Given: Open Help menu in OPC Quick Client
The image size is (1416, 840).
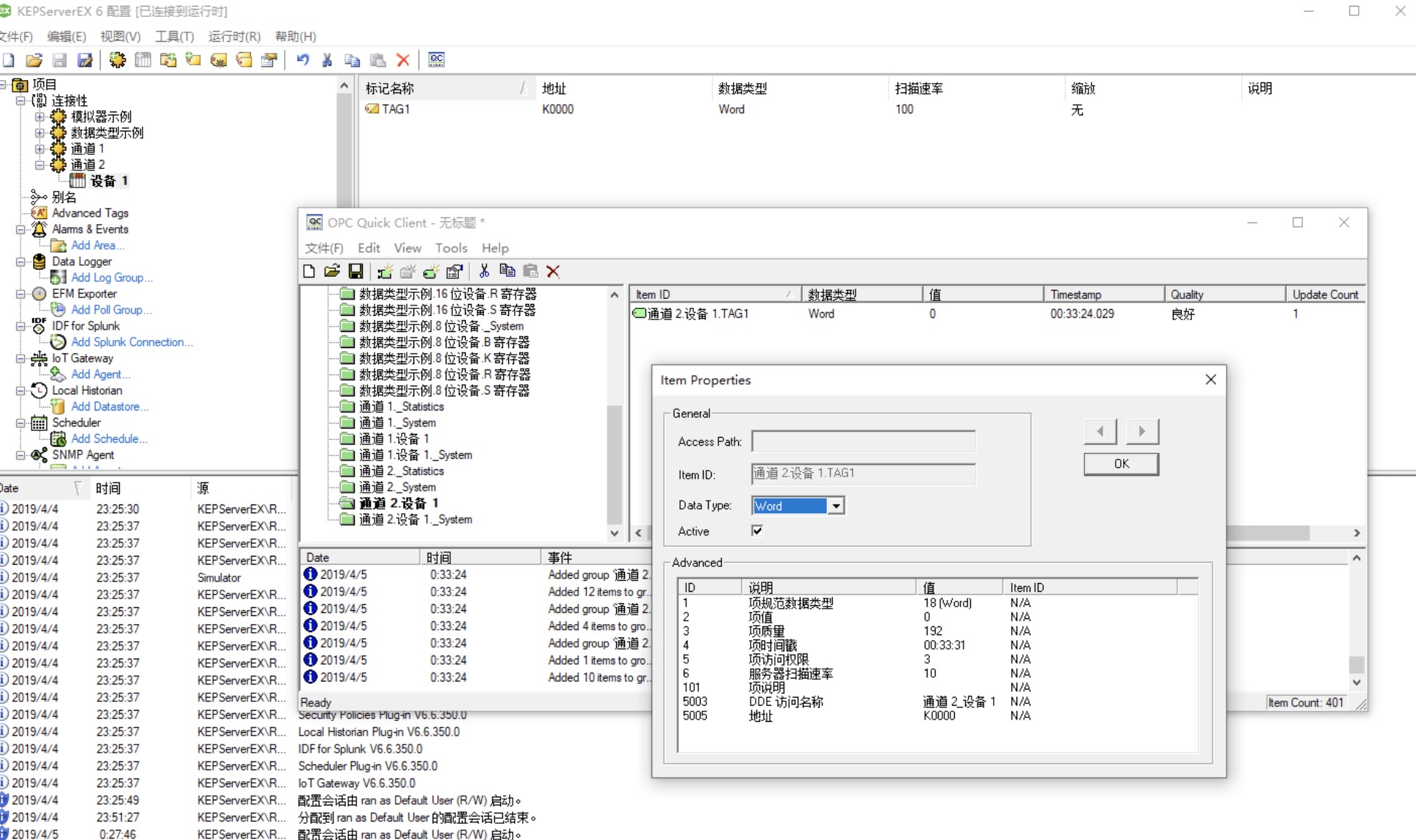Looking at the screenshot, I should click(x=495, y=248).
